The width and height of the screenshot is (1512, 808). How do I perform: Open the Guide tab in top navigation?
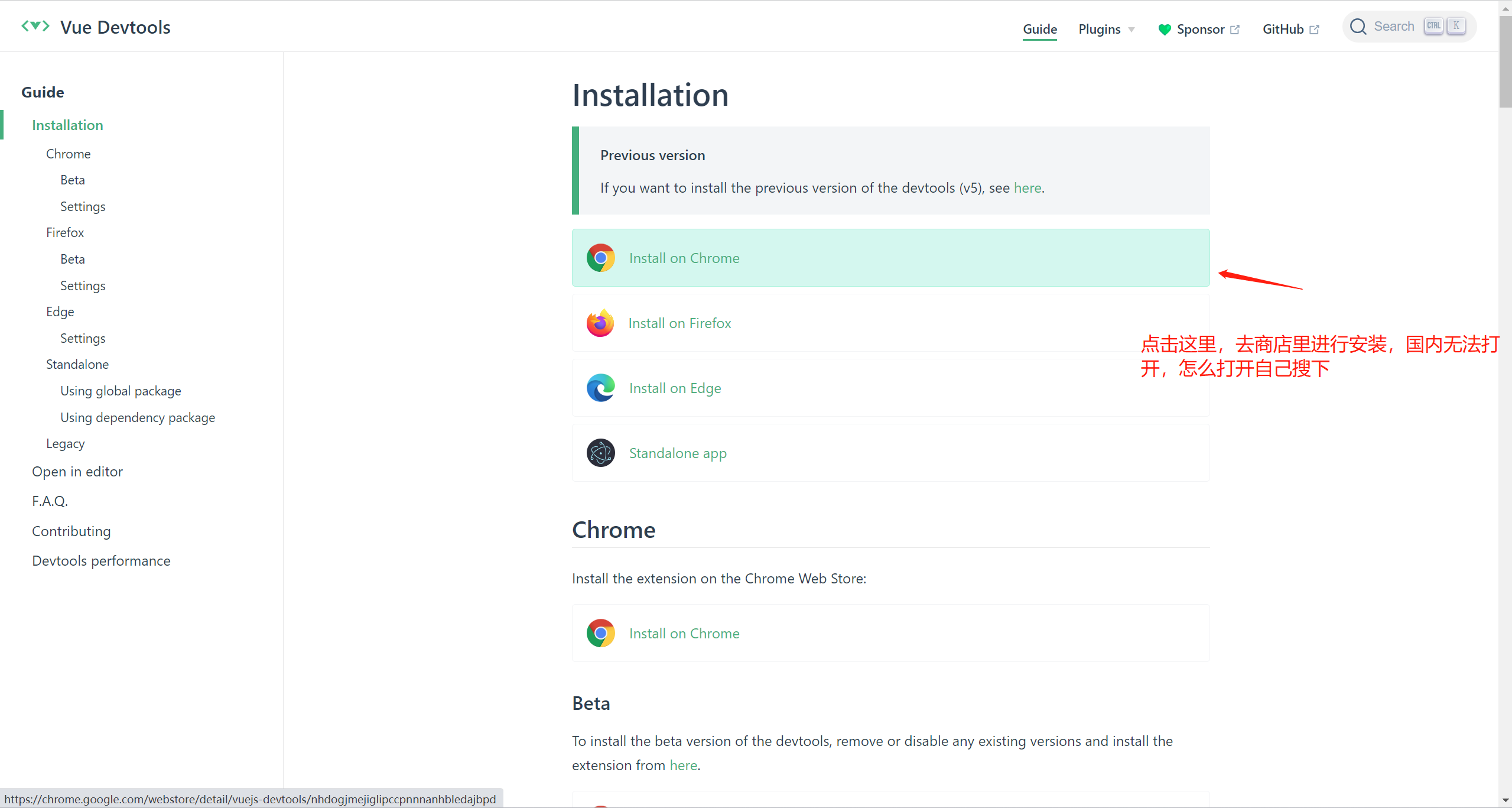click(1040, 29)
